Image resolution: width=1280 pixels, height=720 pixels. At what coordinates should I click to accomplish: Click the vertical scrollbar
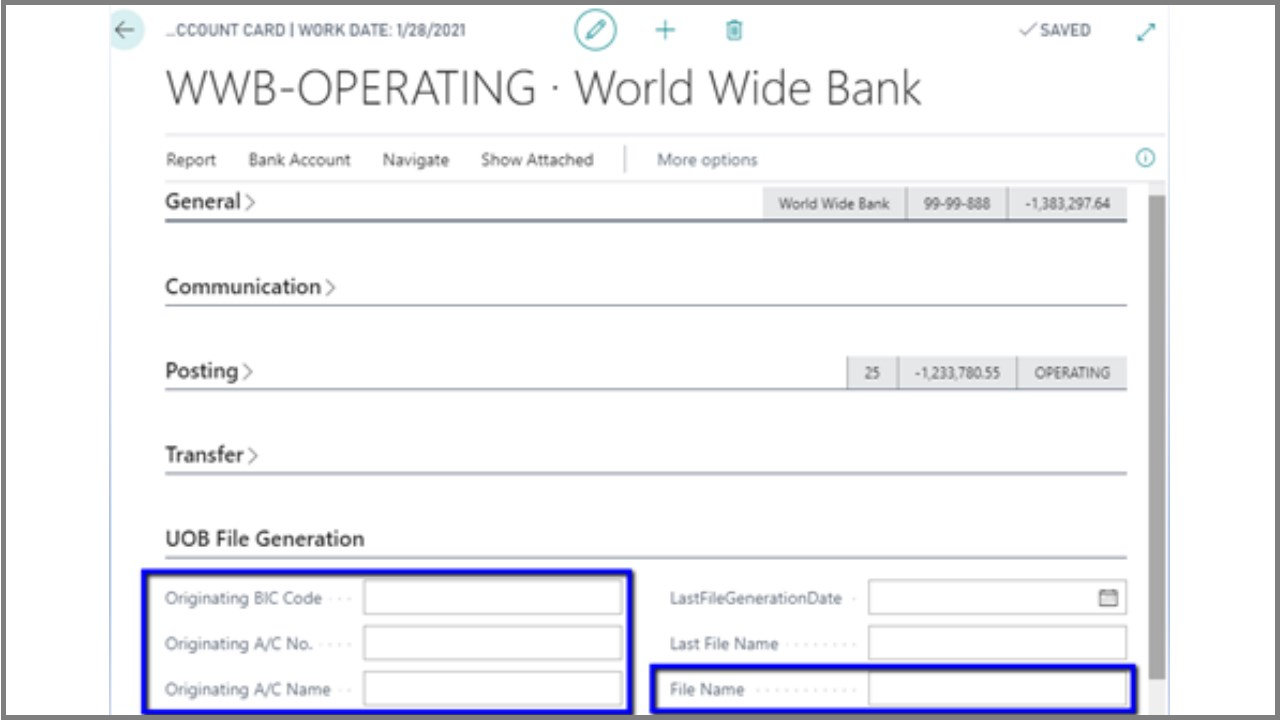(x=1155, y=435)
